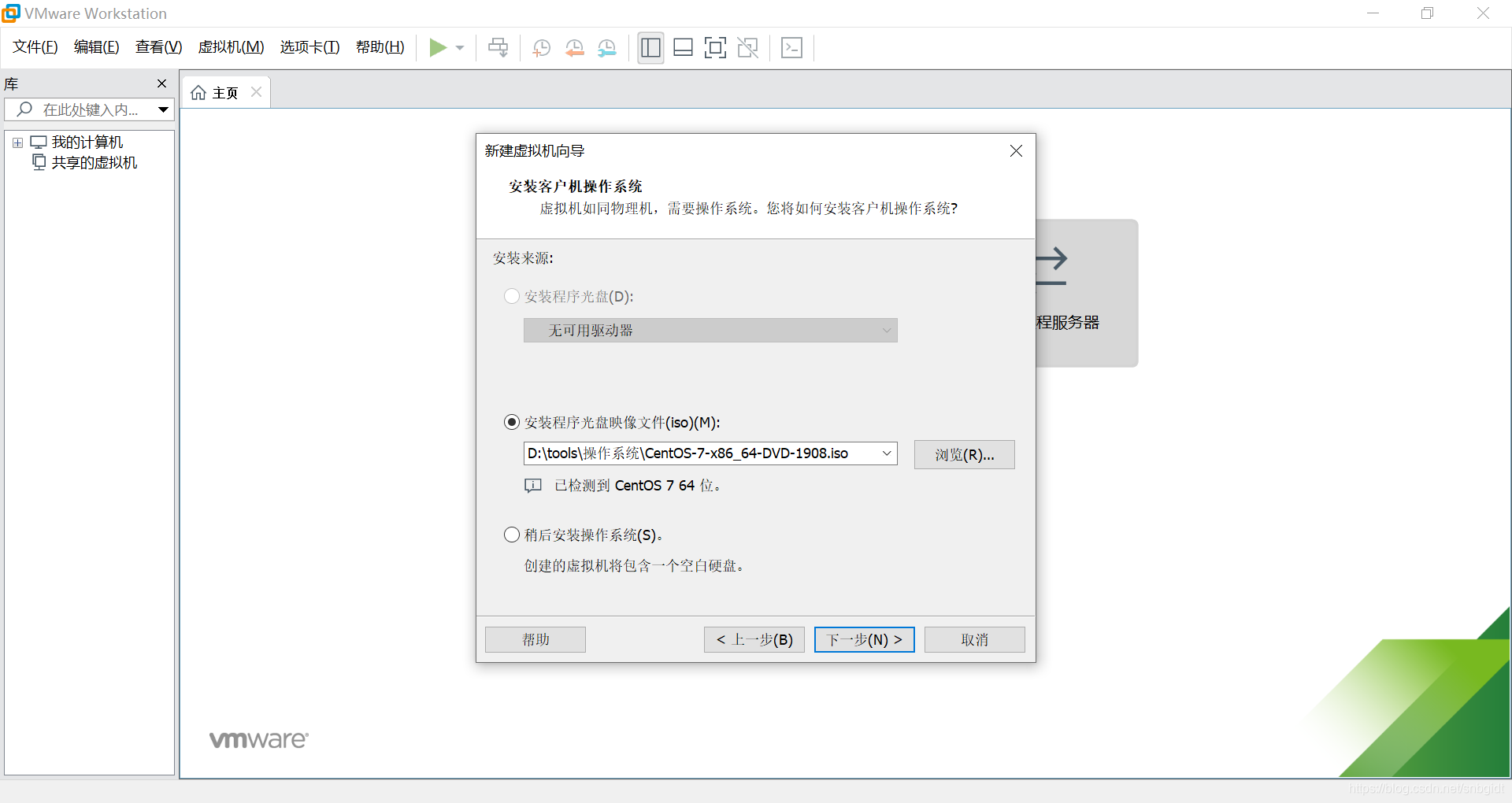Screen dimensions: 1512x803
Task: Toggle the library sidebar view icon
Action: (650, 48)
